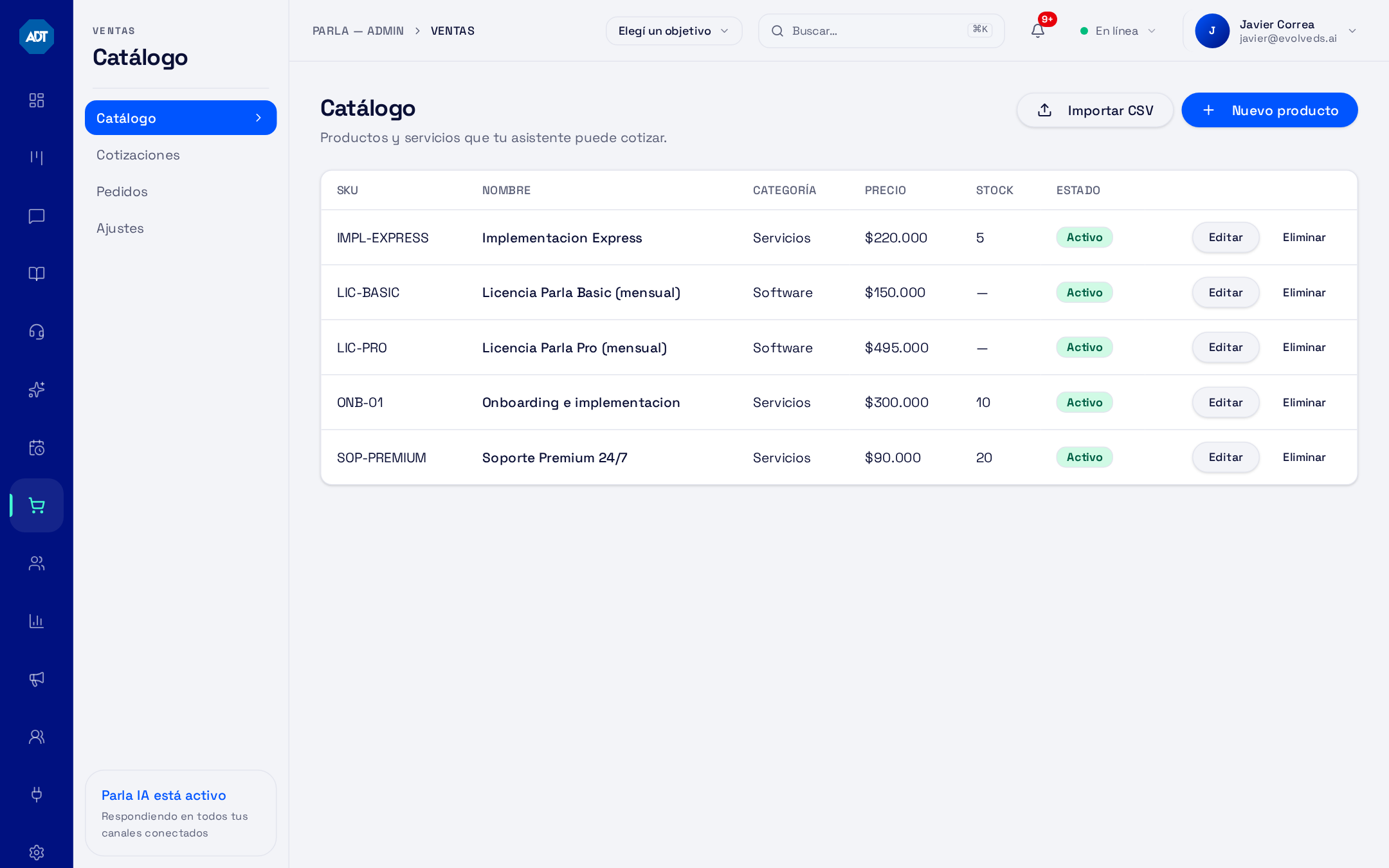Edit the IMPL-EXPRESS product

click(x=1226, y=237)
